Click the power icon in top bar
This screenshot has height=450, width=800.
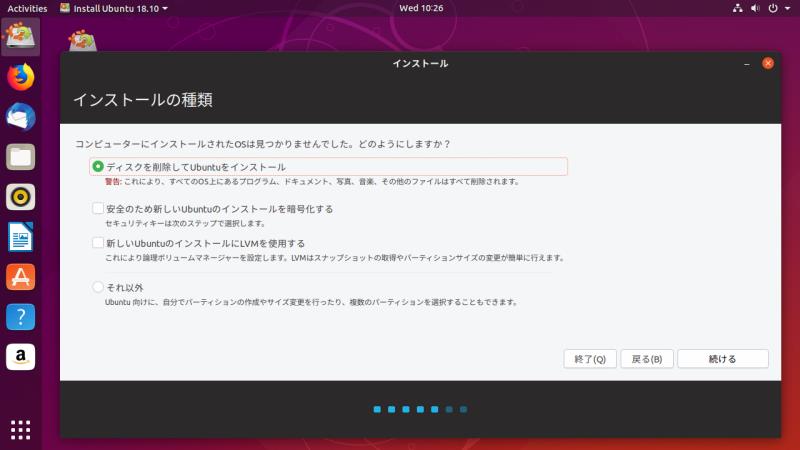pyautogui.click(x=773, y=8)
